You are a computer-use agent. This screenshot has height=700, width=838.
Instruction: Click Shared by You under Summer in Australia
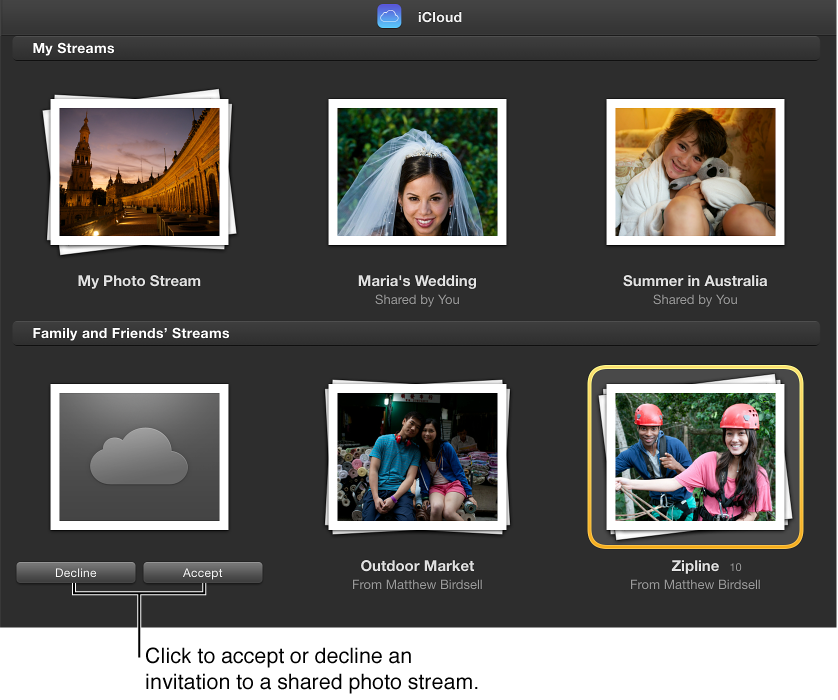tap(694, 299)
